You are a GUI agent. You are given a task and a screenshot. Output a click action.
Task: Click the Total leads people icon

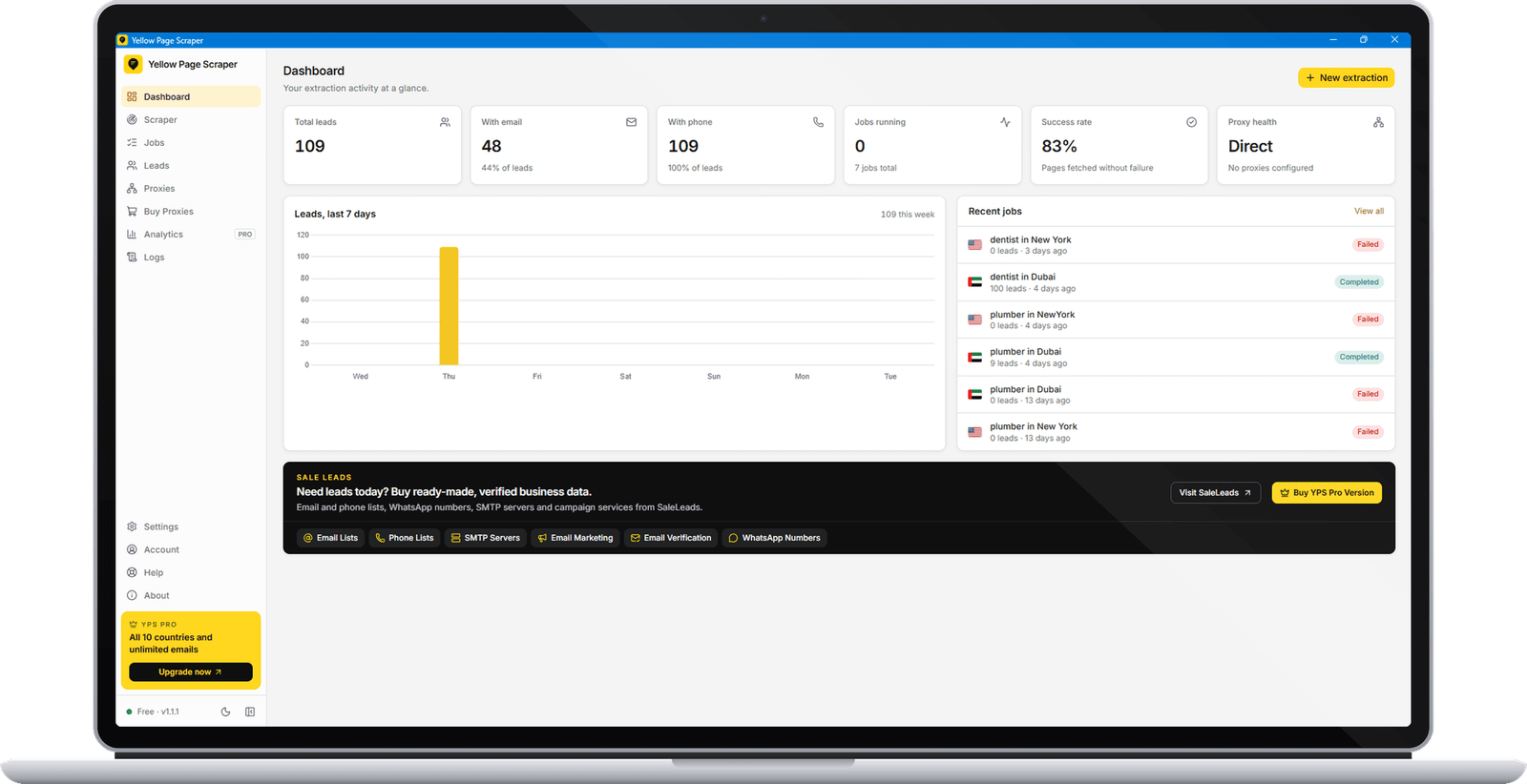click(445, 122)
